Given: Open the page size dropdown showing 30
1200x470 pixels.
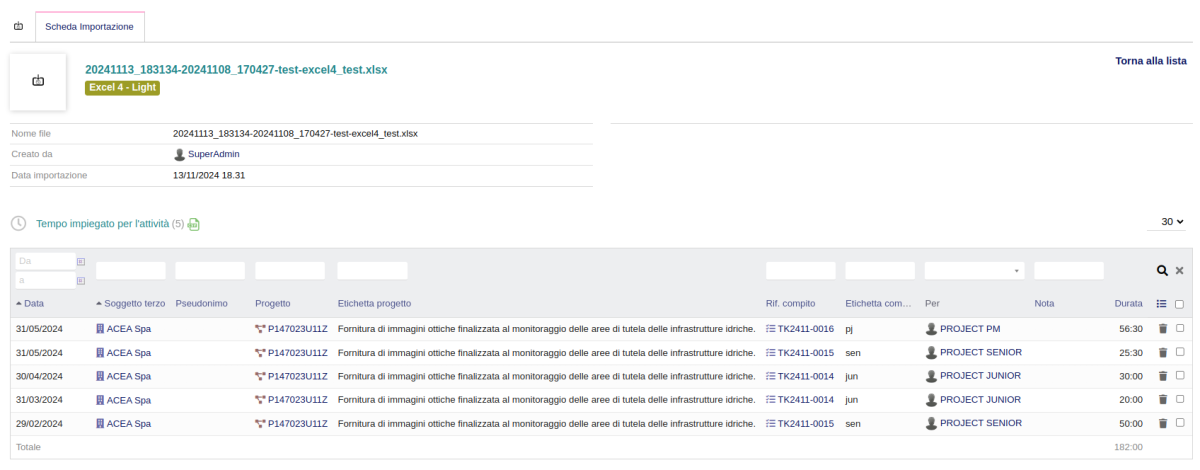Looking at the screenshot, I should (1172, 221).
